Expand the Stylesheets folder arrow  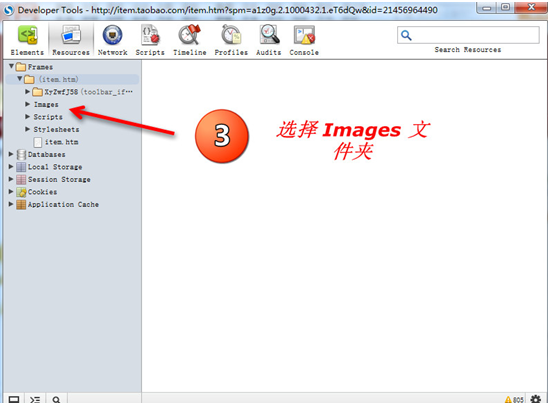(28, 129)
